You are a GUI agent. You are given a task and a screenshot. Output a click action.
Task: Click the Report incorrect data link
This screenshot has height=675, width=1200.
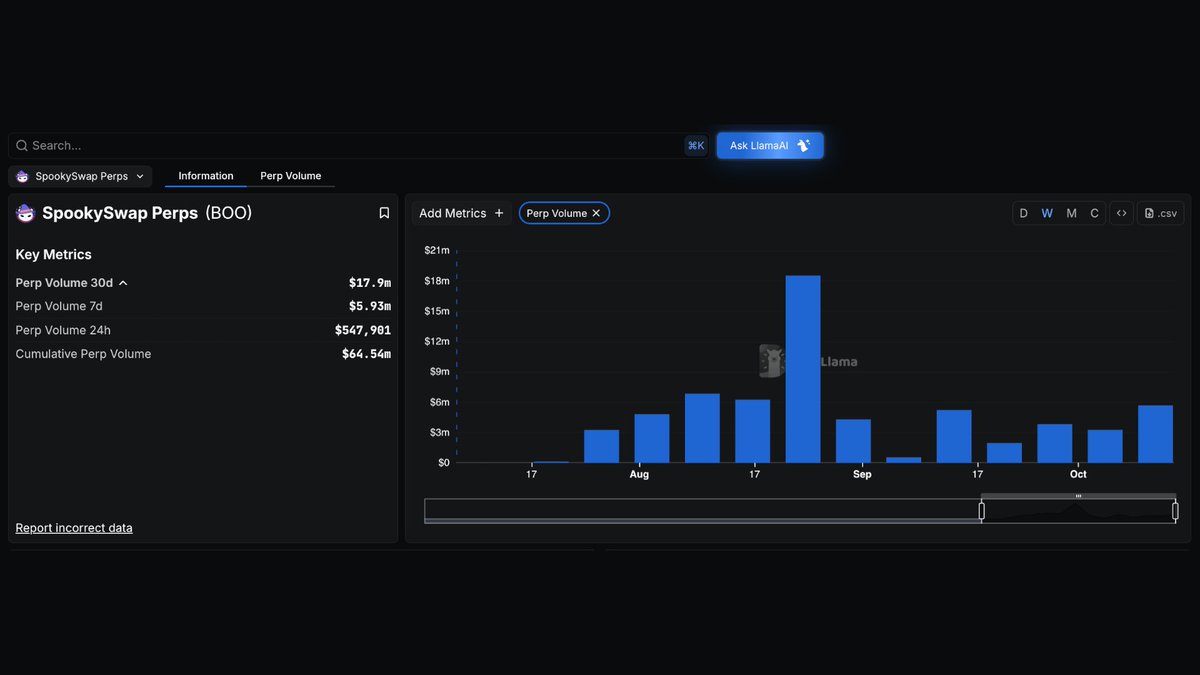[74, 528]
